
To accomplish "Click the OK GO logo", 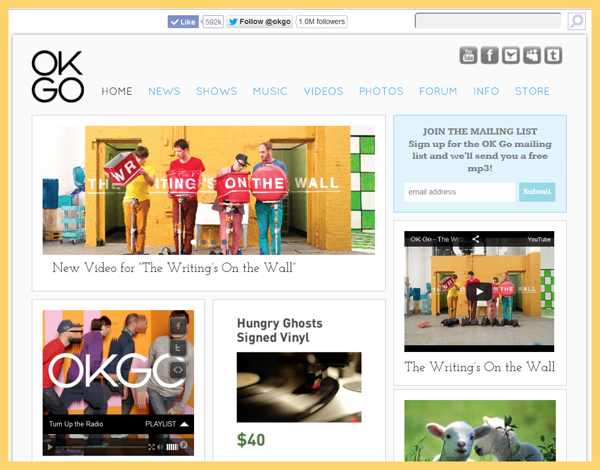I will point(58,77).
